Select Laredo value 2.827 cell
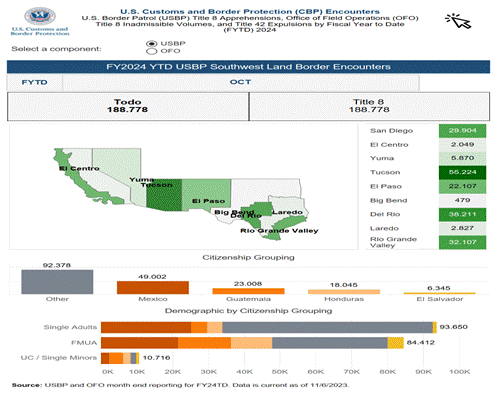 tap(462, 228)
